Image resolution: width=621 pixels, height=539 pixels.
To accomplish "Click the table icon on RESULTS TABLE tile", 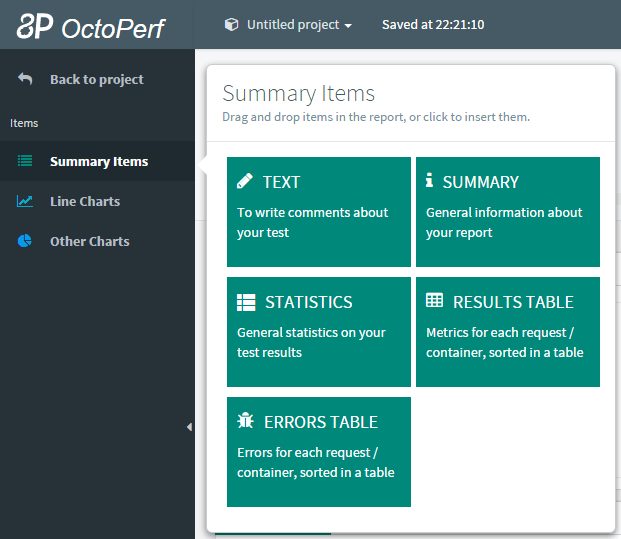I will [434, 300].
